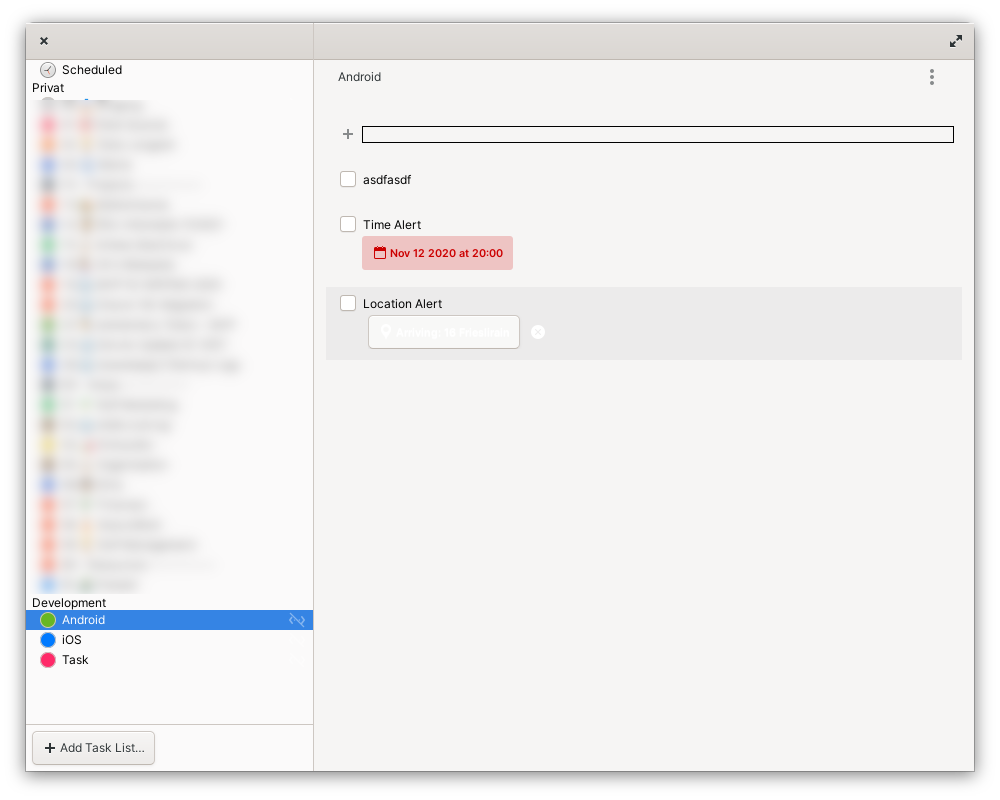Viewport: 1000px width, 800px height.
Task: Click the clock icon beside Scheduled
Action: (x=46, y=70)
